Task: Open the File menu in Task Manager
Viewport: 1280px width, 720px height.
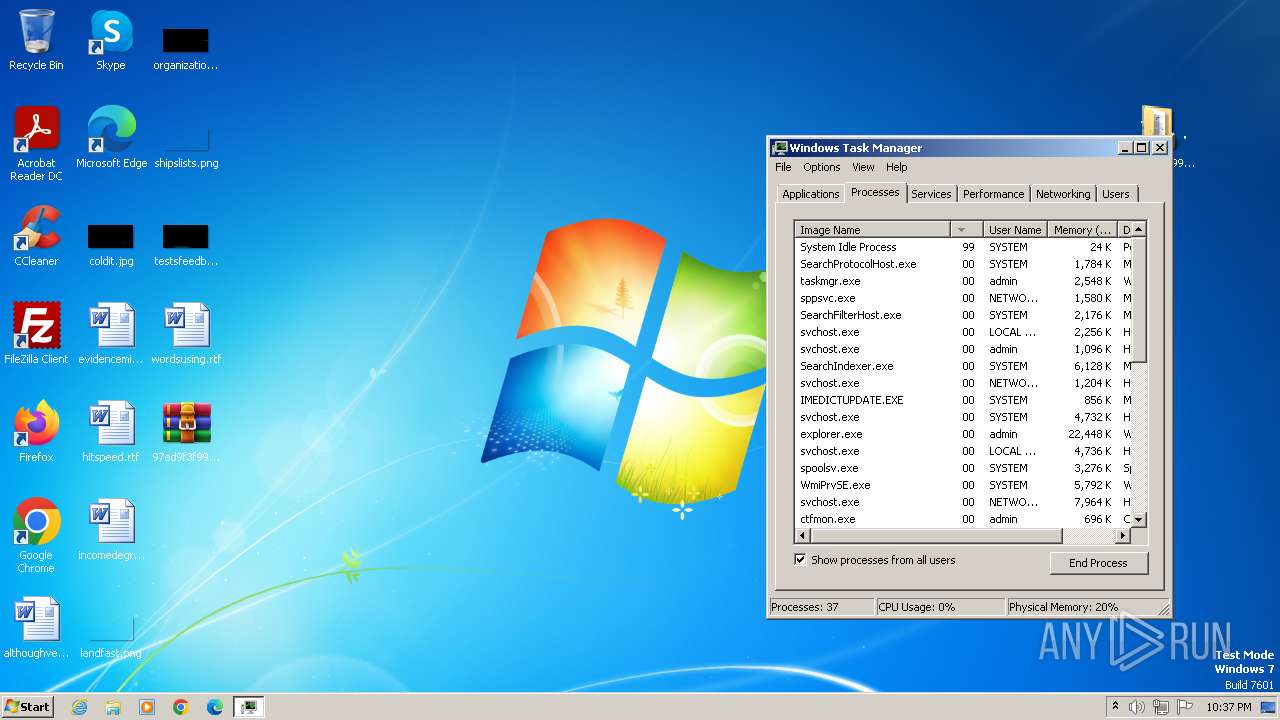Action: [x=783, y=167]
